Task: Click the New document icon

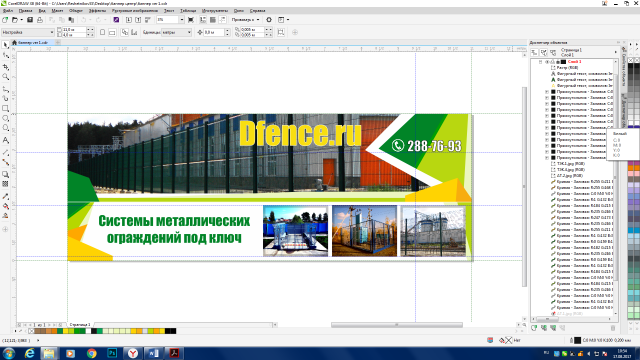Action: coord(5,20)
